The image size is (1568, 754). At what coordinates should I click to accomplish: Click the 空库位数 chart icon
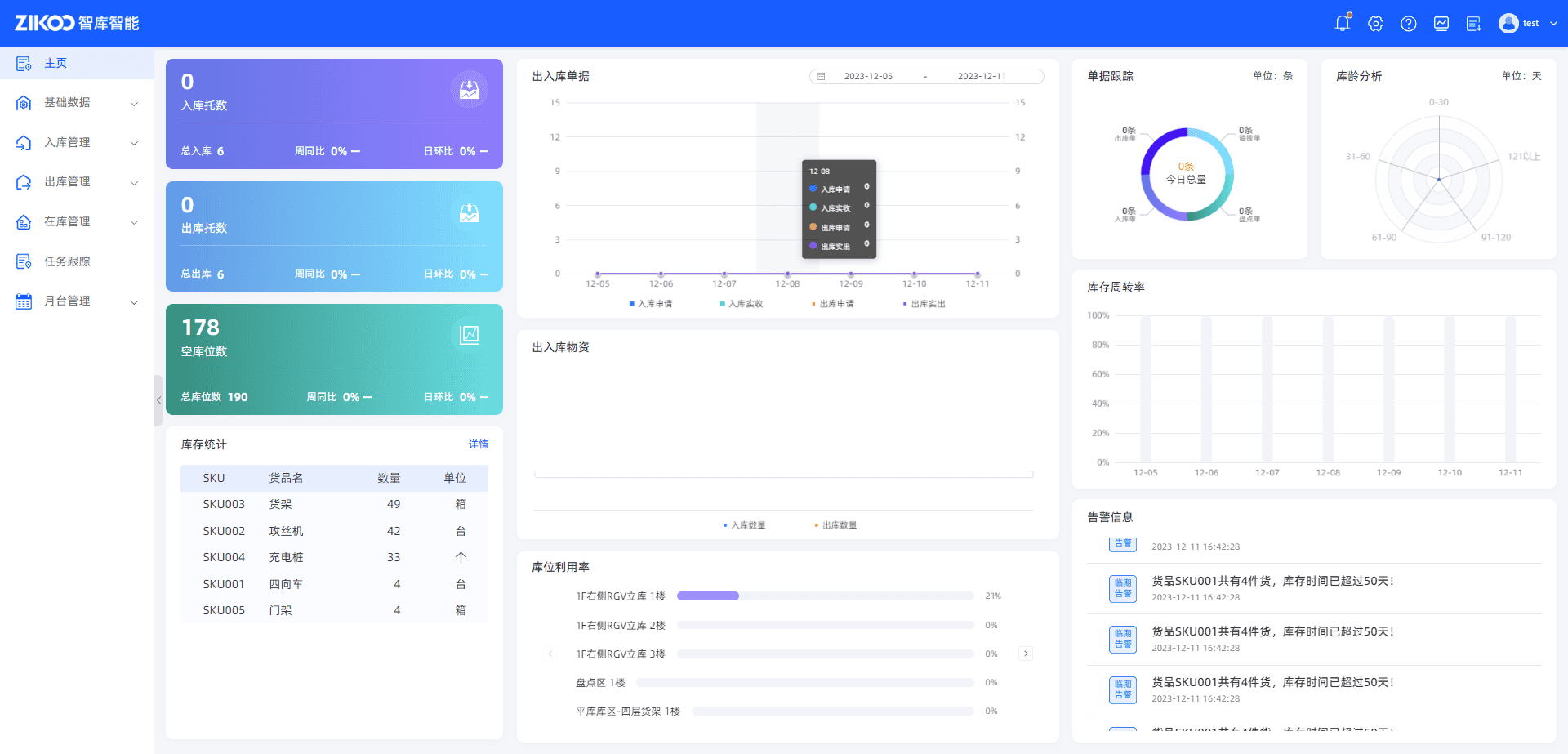coord(469,334)
